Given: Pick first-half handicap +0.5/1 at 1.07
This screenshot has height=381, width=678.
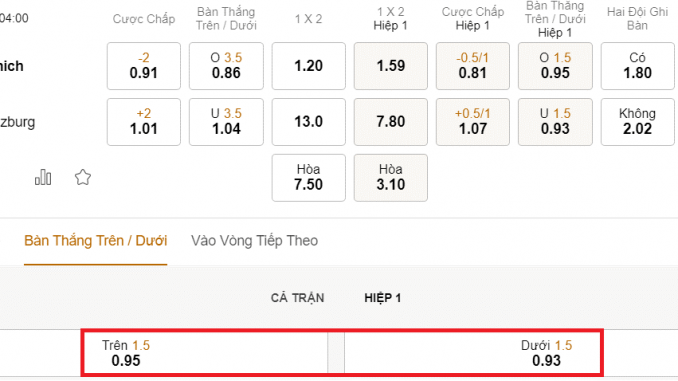Looking at the screenshot, I should point(473,122).
